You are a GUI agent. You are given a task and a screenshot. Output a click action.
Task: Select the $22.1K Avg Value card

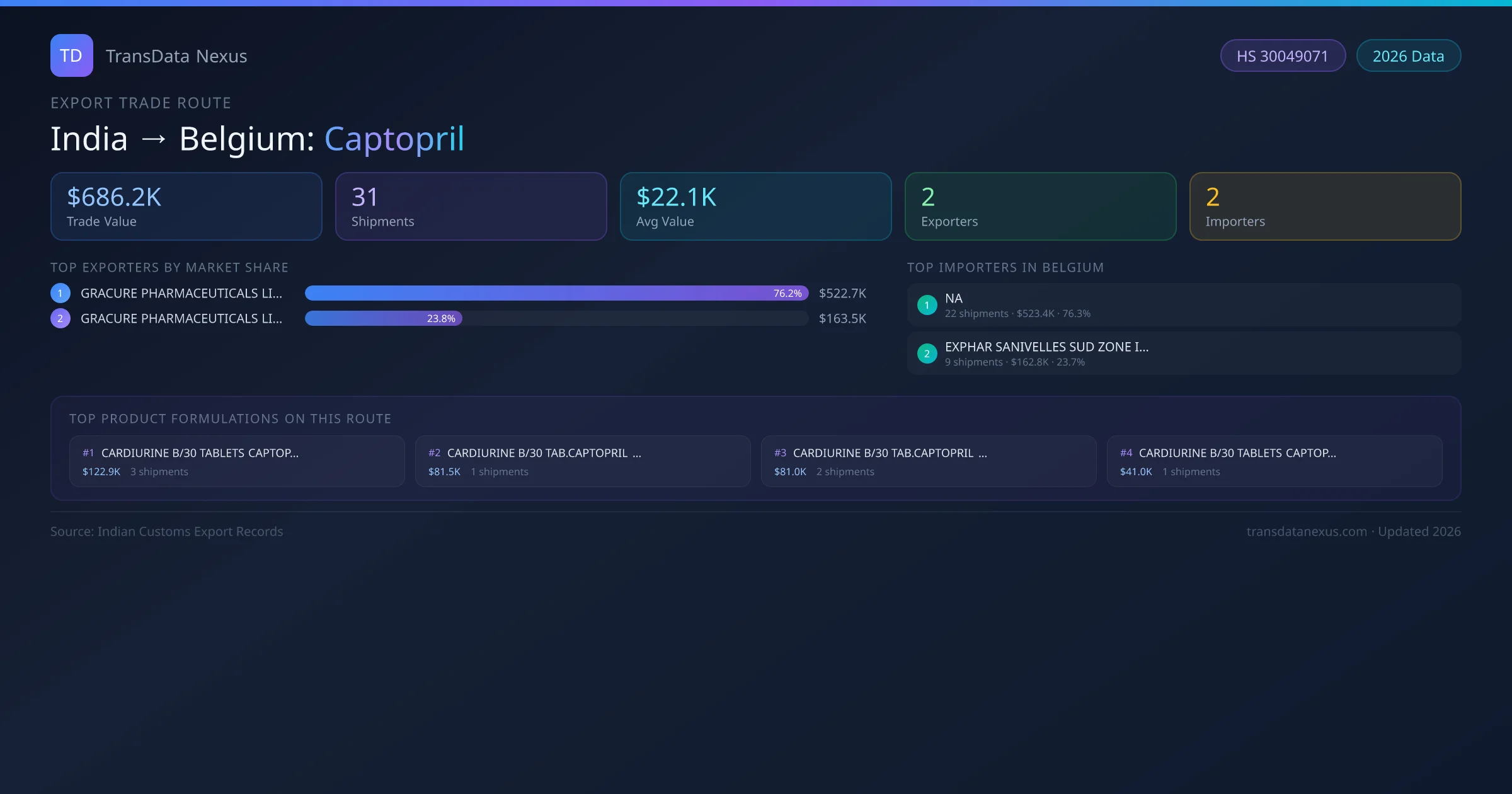(755, 206)
